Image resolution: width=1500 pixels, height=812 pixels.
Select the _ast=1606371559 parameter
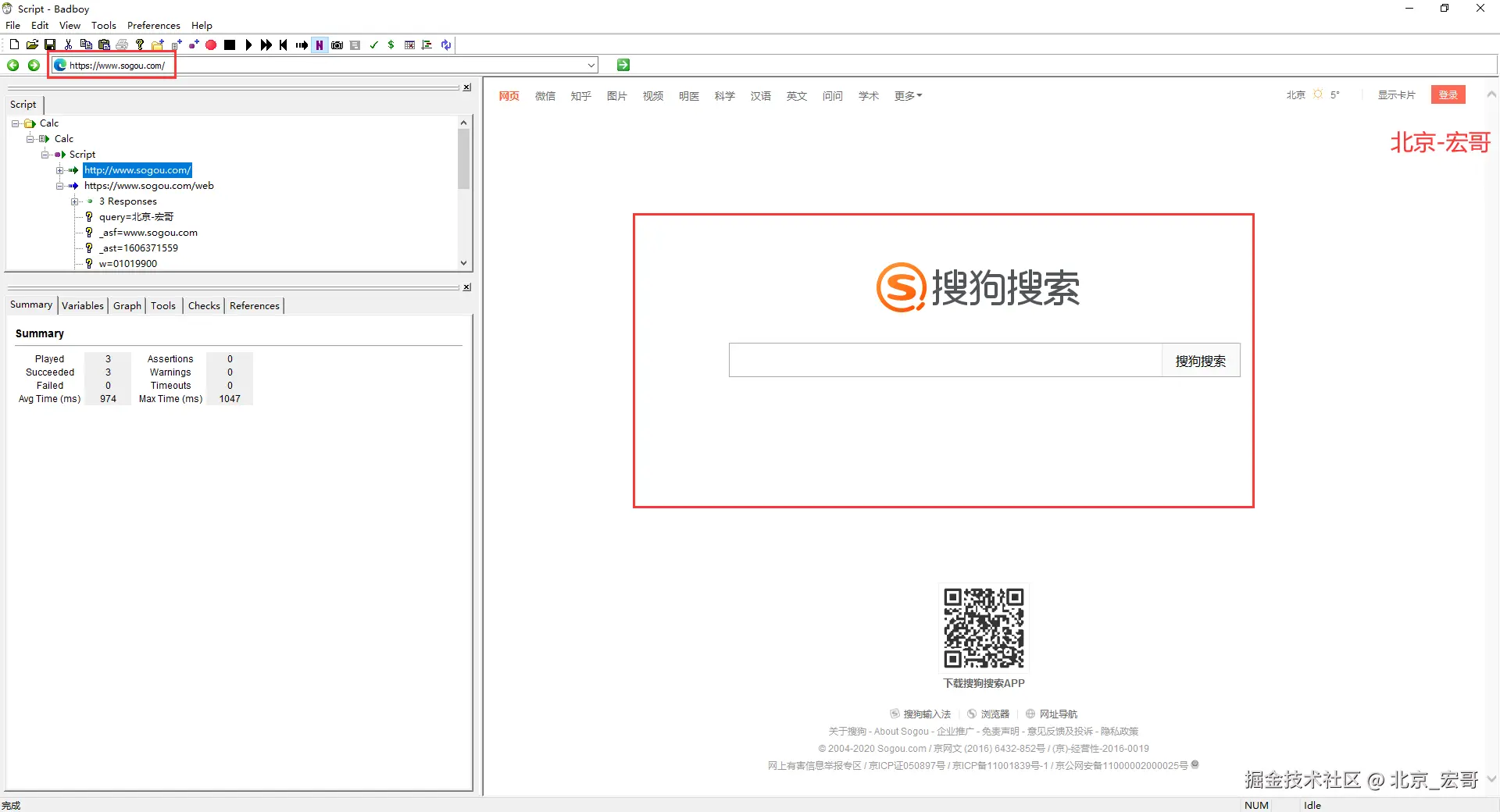click(138, 248)
